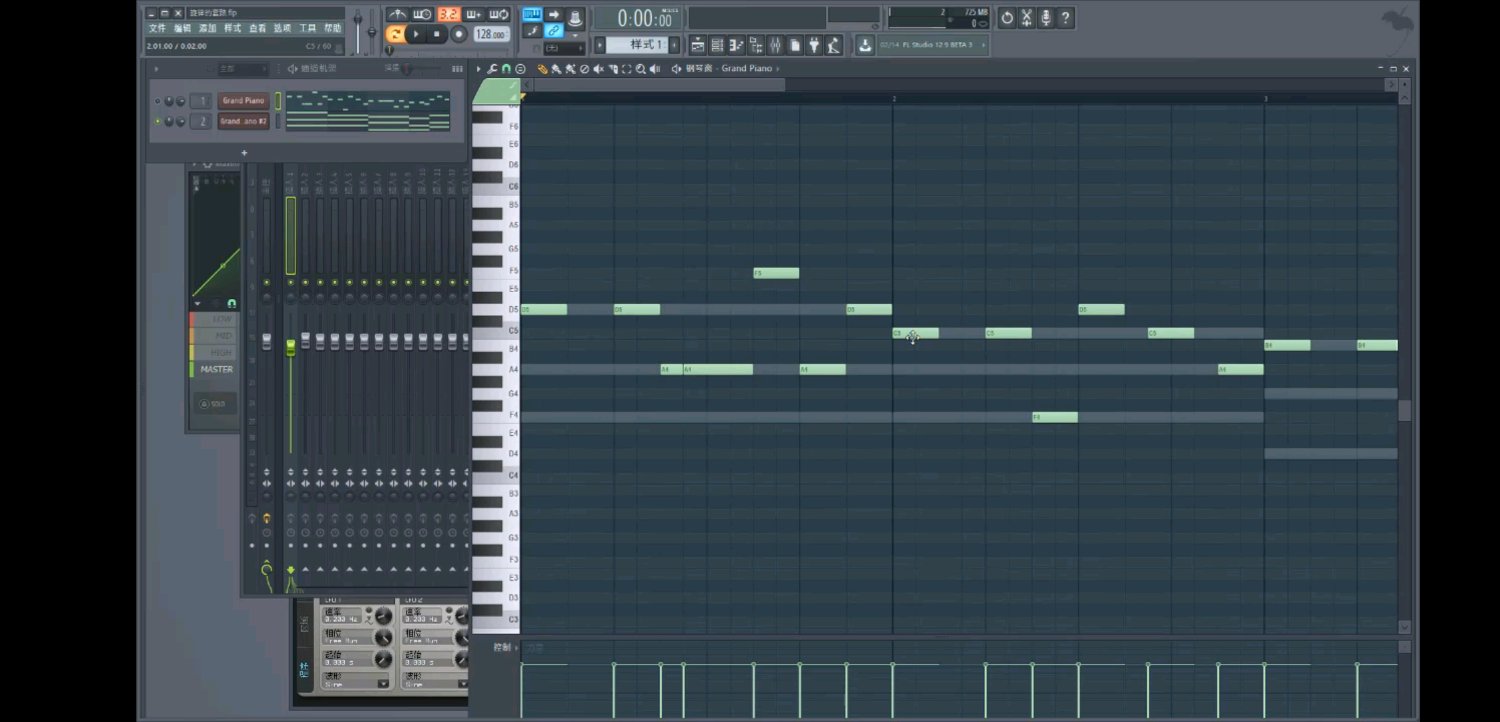Open the 文件 menu
Image resolution: width=1500 pixels, height=722 pixels.
(157, 29)
